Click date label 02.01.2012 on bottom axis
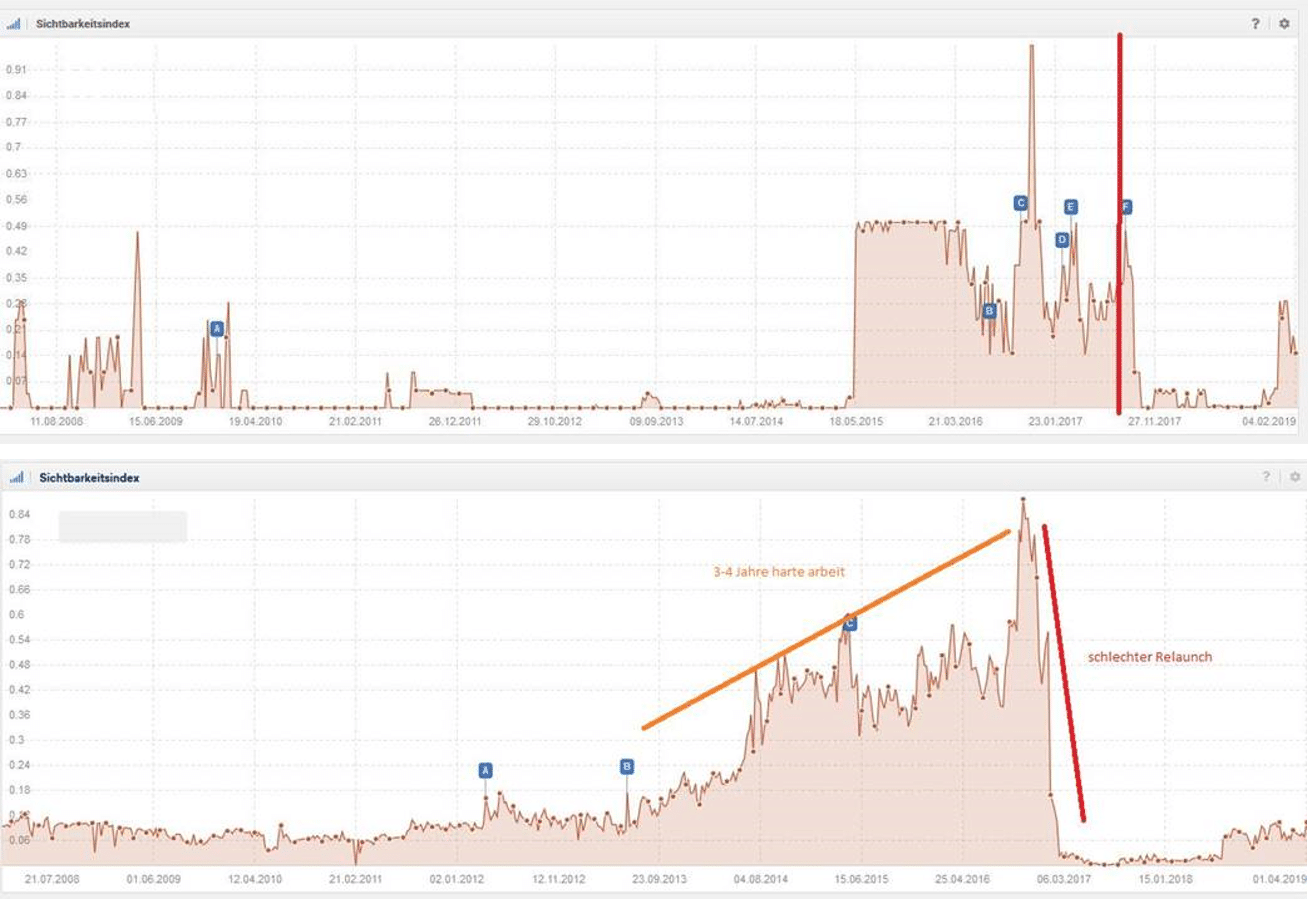1308x899 pixels. tap(457, 879)
